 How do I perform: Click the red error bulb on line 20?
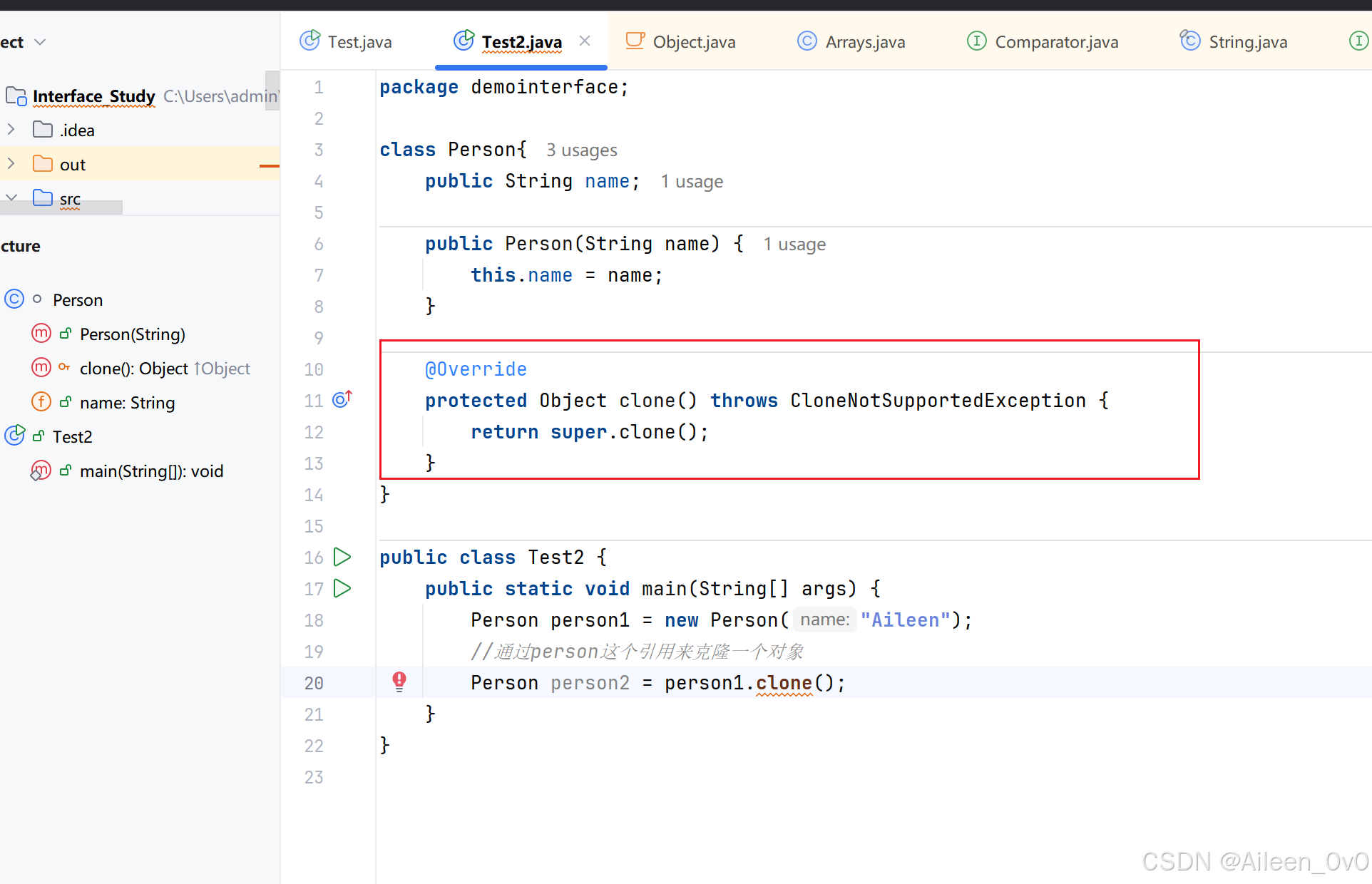(399, 682)
